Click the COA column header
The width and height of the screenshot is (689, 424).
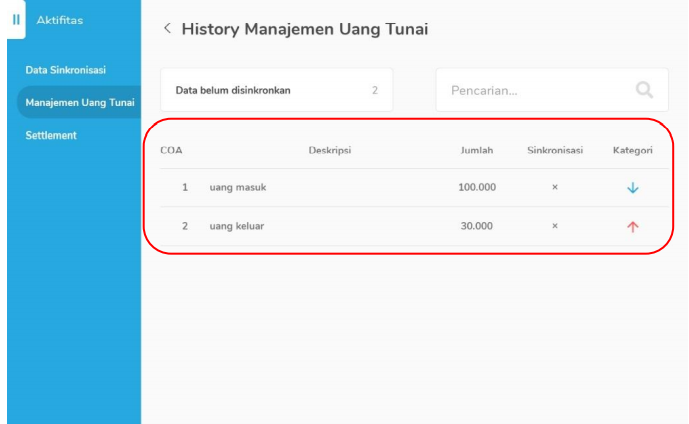(171, 151)
